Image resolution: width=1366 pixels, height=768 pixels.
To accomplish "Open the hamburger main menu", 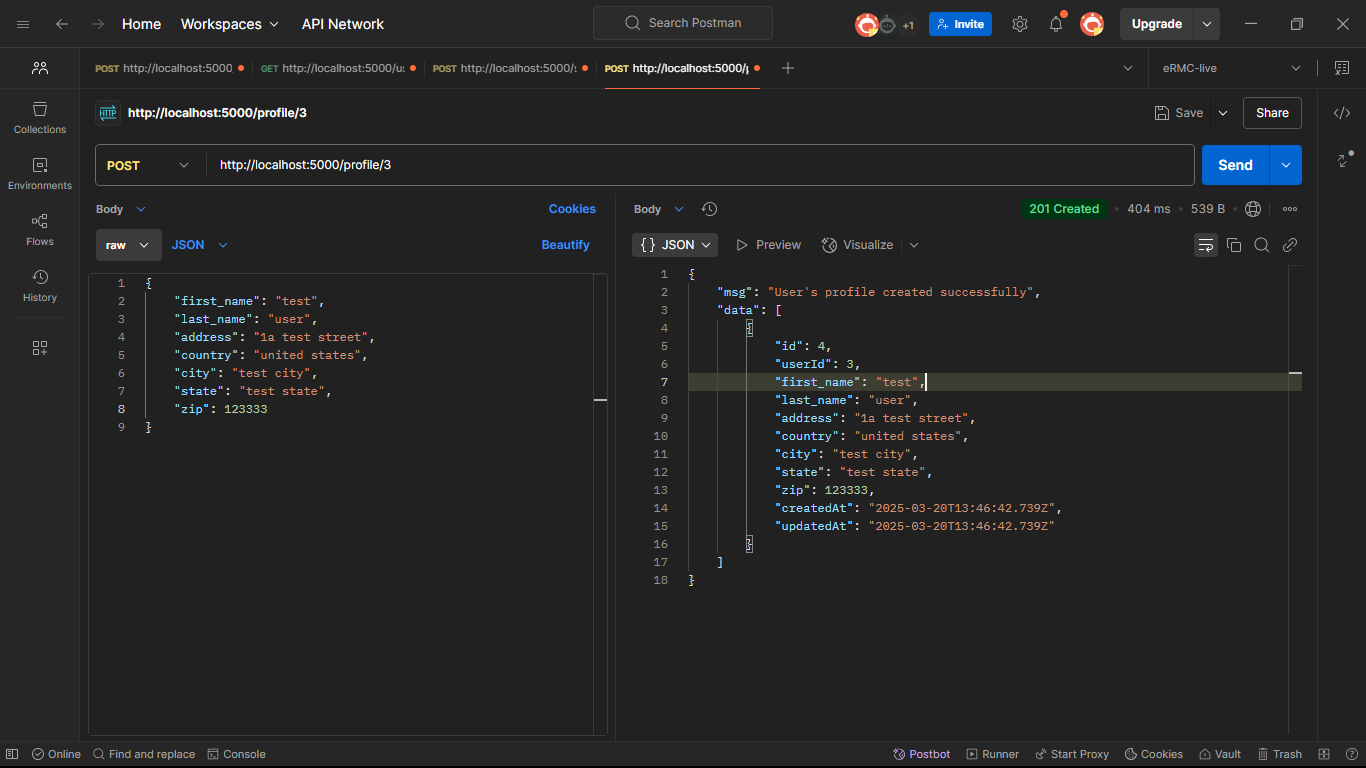I will pos(23,24).
